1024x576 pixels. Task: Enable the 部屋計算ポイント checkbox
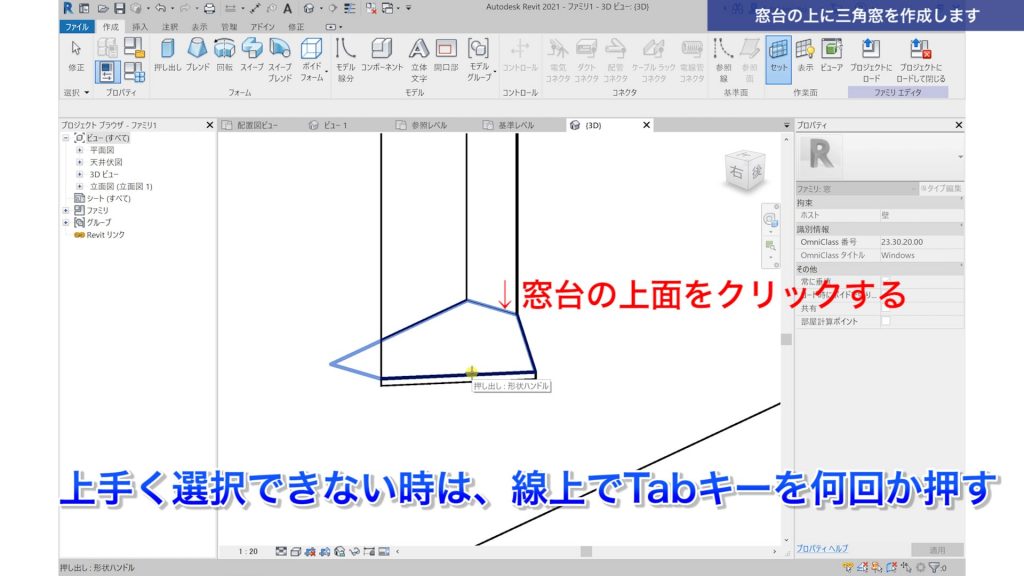[887, 320]
